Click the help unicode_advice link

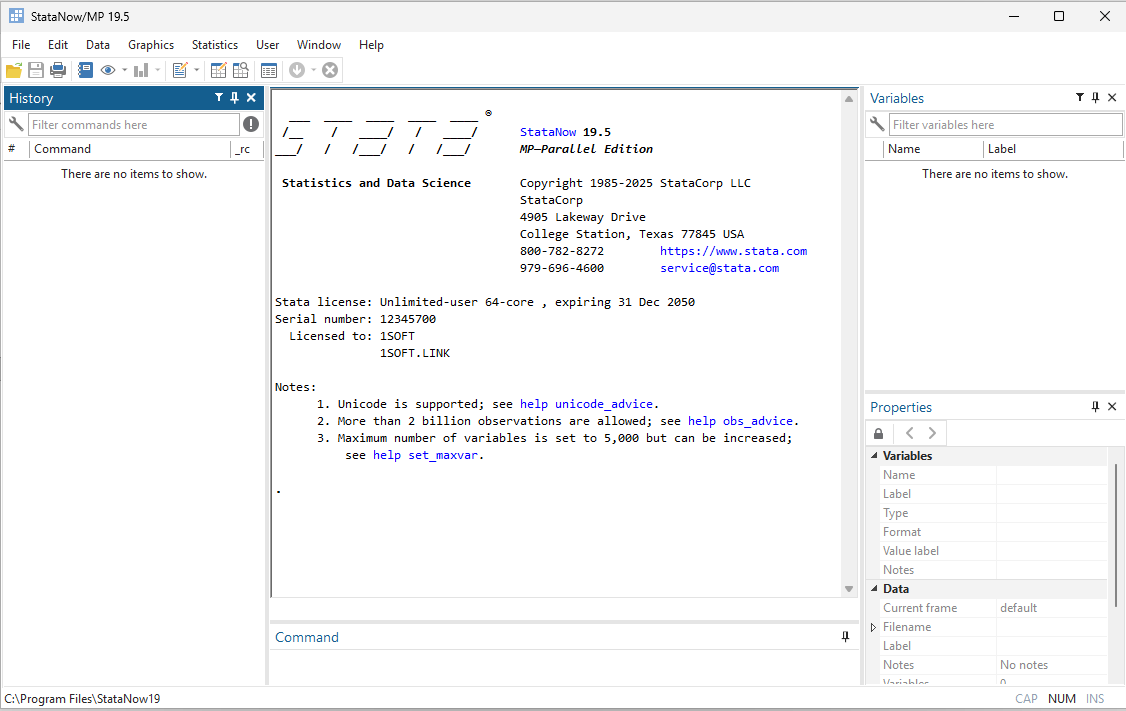tap(587, 404)
